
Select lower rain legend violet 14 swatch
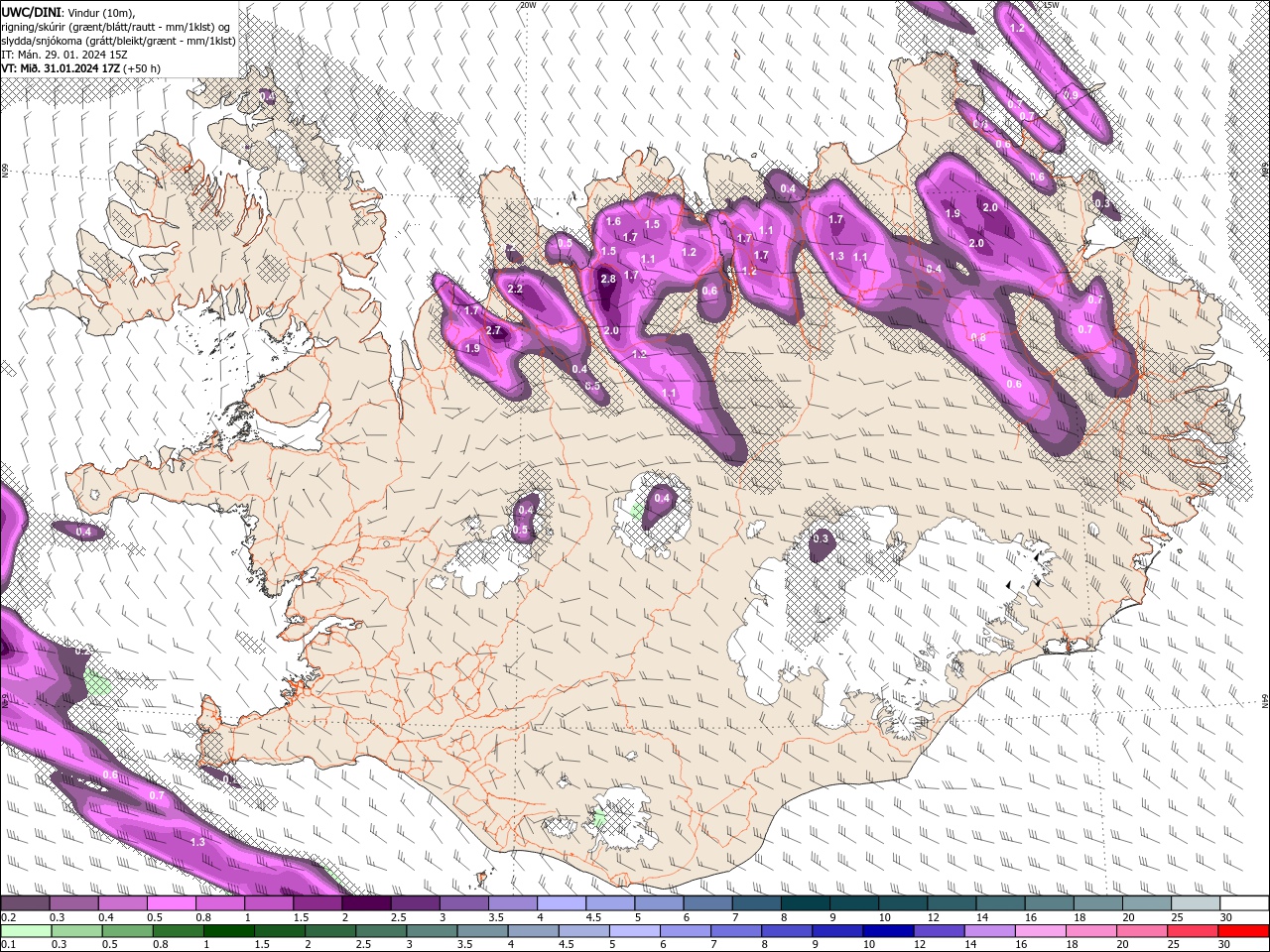coord(990,930)
